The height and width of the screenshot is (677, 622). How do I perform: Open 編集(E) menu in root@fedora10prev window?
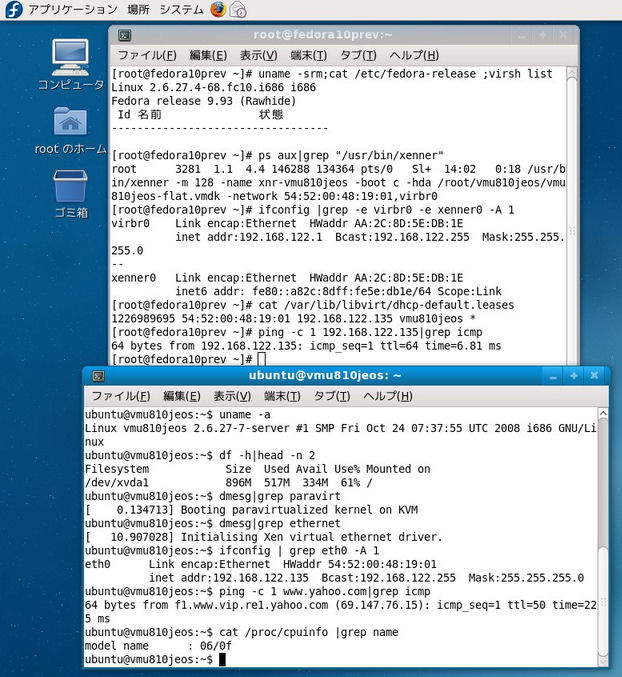(x=208, y=55)
